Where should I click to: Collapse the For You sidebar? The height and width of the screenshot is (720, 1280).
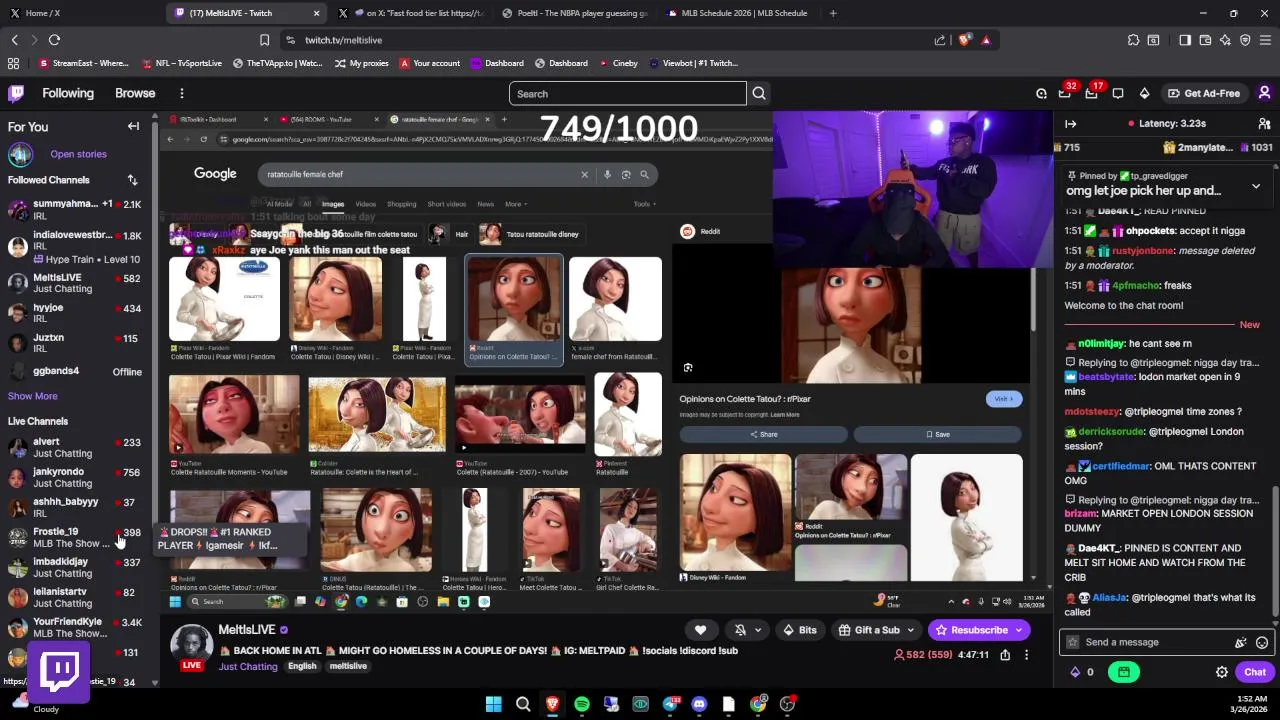pyautogui.click(x=133, y=127)
